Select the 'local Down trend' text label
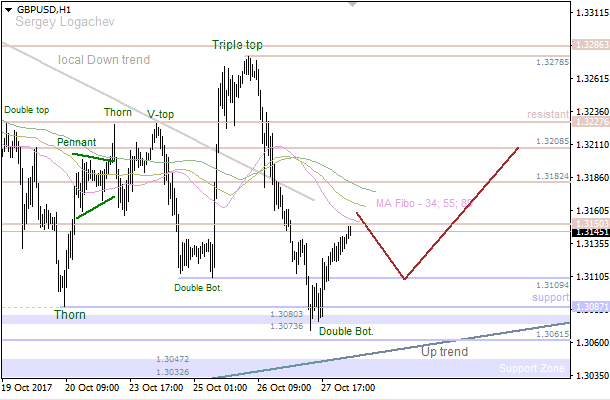The height and width of the screenshot is (400, 610). click(x=104, y=60)
